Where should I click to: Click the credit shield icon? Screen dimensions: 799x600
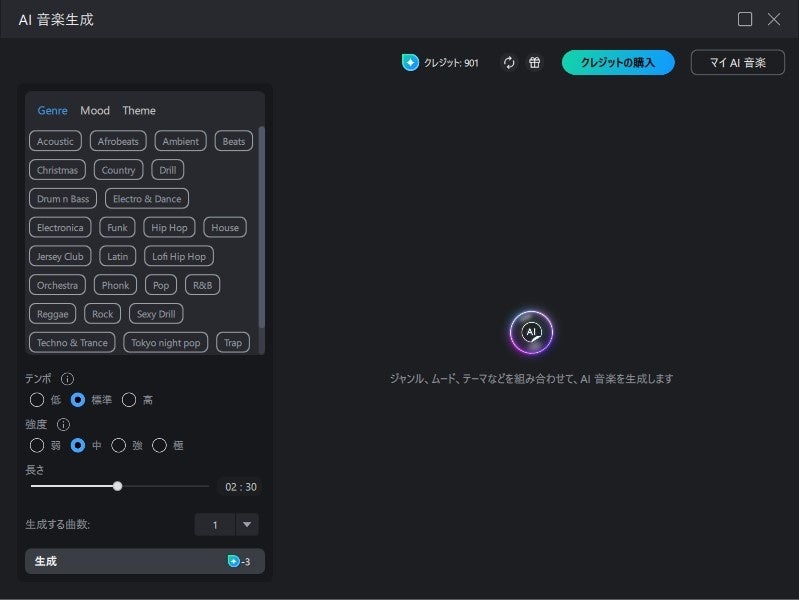click(x=410, y=62)
